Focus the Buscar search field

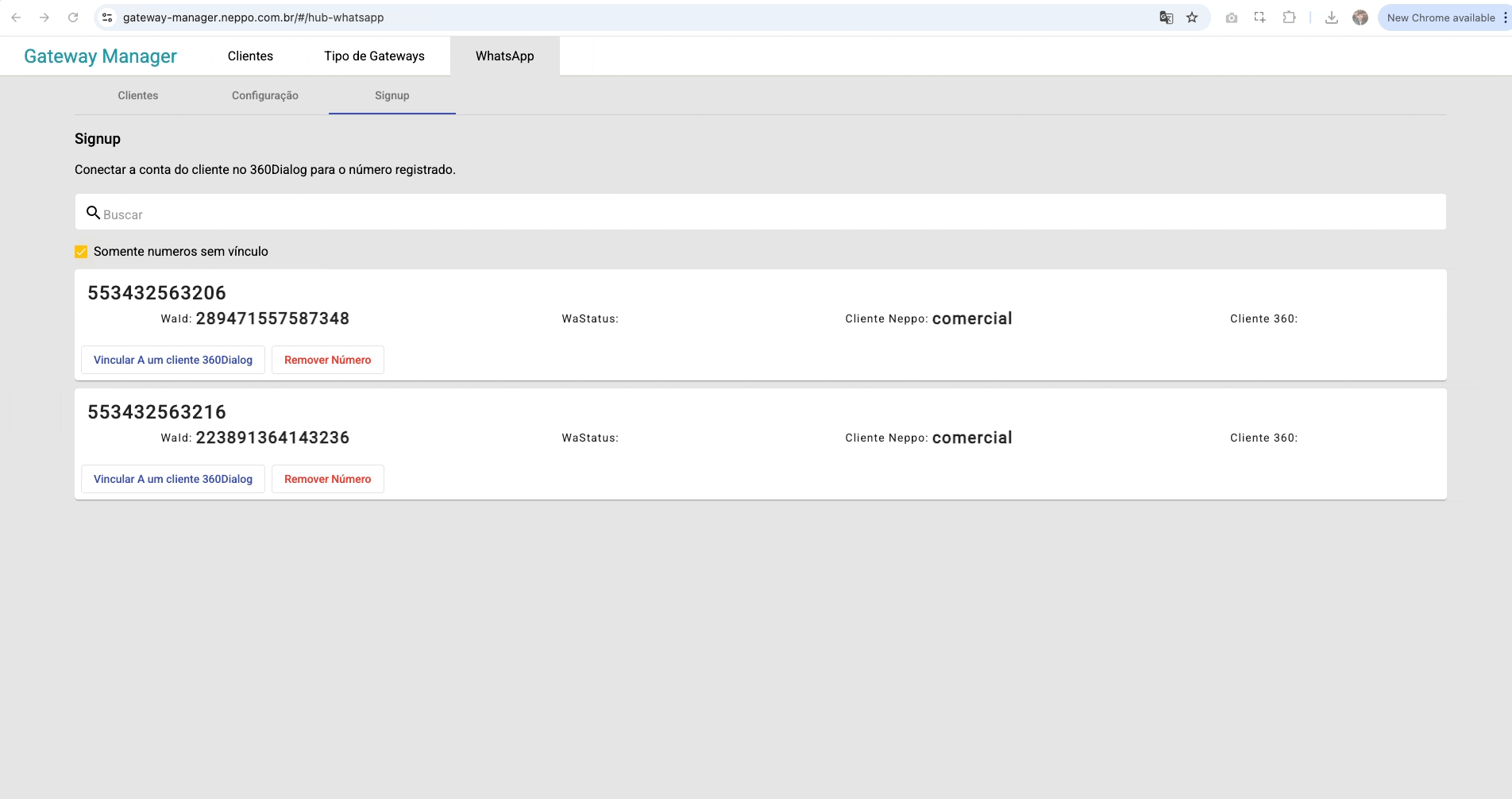761,212
